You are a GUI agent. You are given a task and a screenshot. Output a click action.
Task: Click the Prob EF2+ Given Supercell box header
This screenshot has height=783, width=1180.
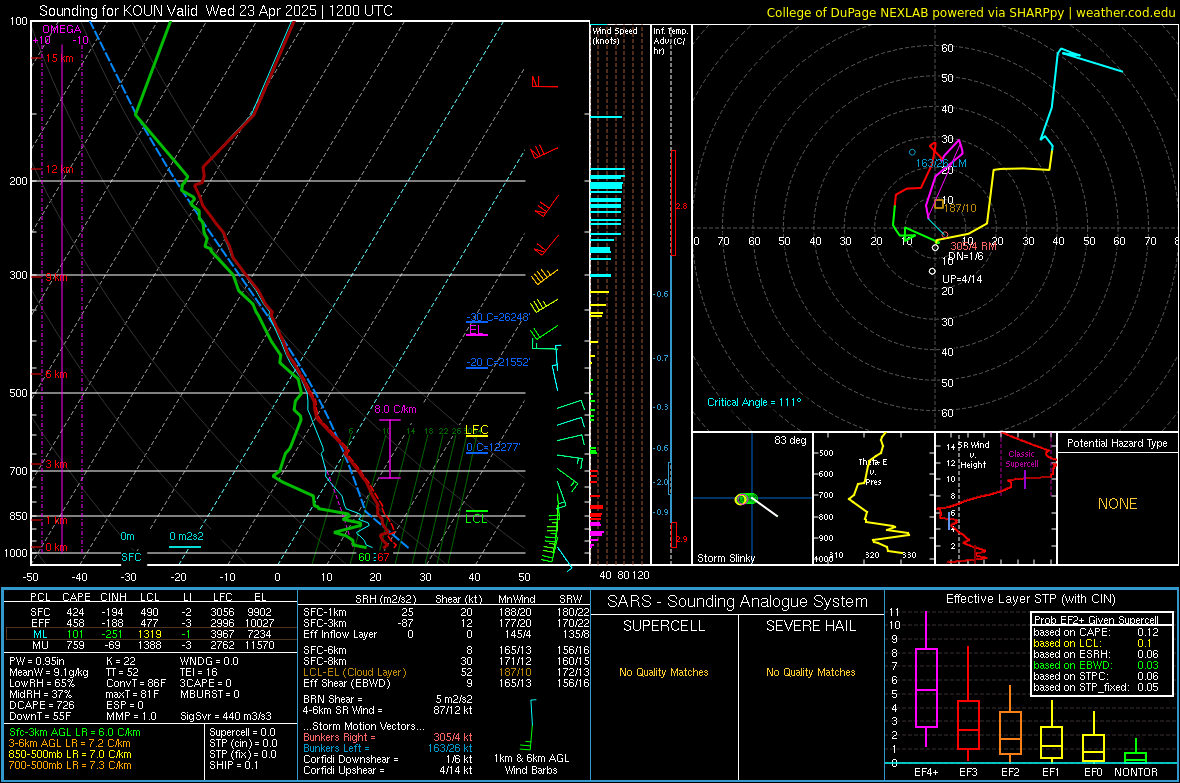pyautogui.click(x=1096, y=620)
